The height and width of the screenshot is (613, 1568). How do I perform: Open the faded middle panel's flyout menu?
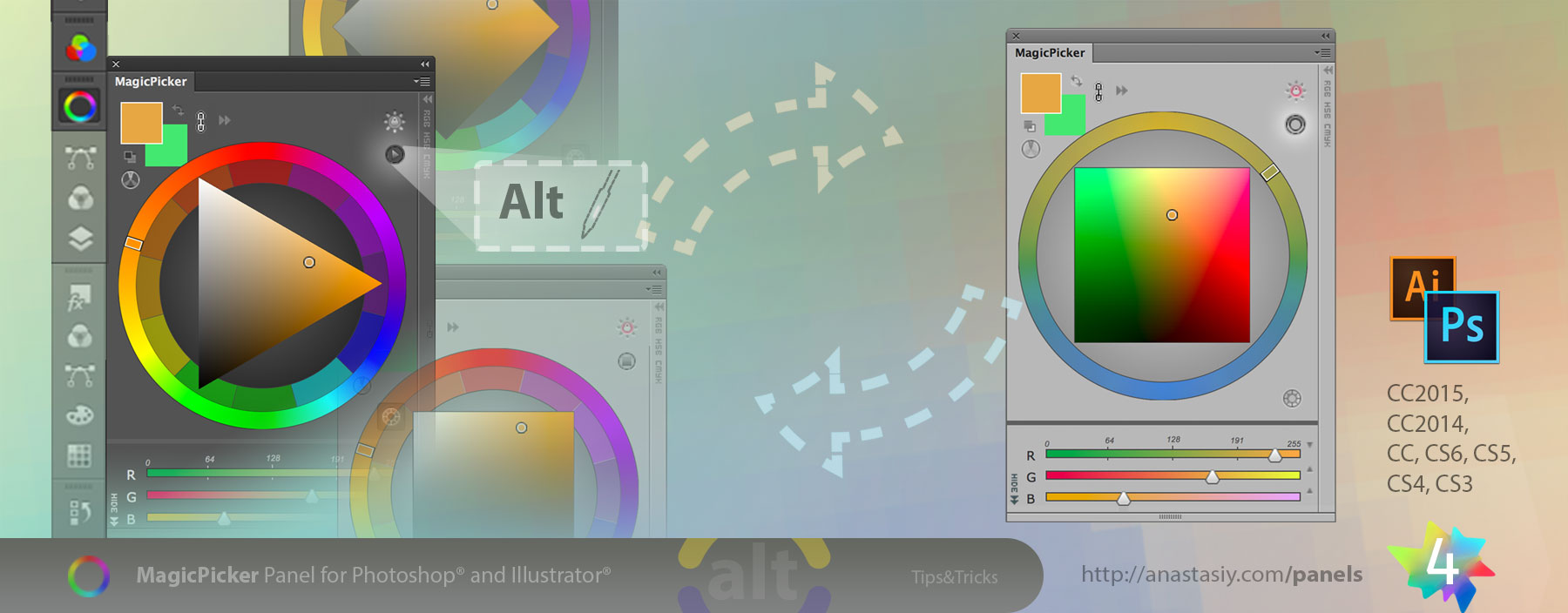click(654, 289)
